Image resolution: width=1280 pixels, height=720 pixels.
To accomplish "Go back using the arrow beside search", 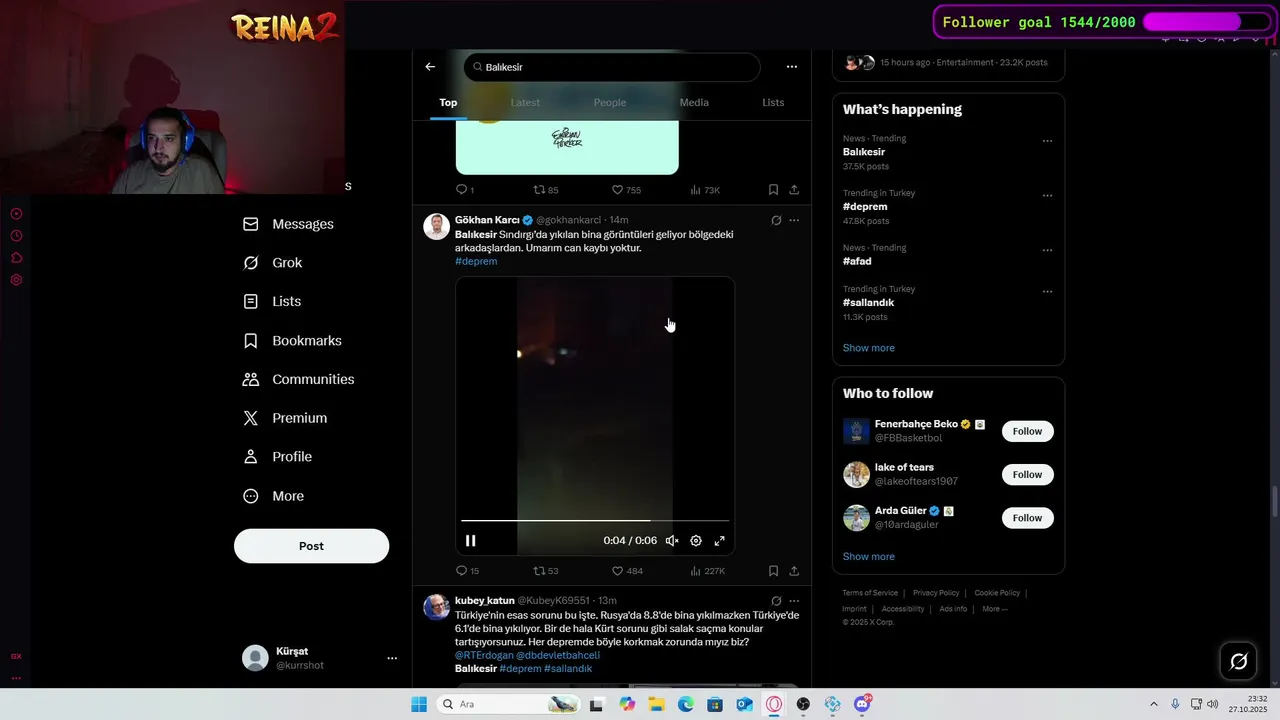I will (x=430, y=67).
